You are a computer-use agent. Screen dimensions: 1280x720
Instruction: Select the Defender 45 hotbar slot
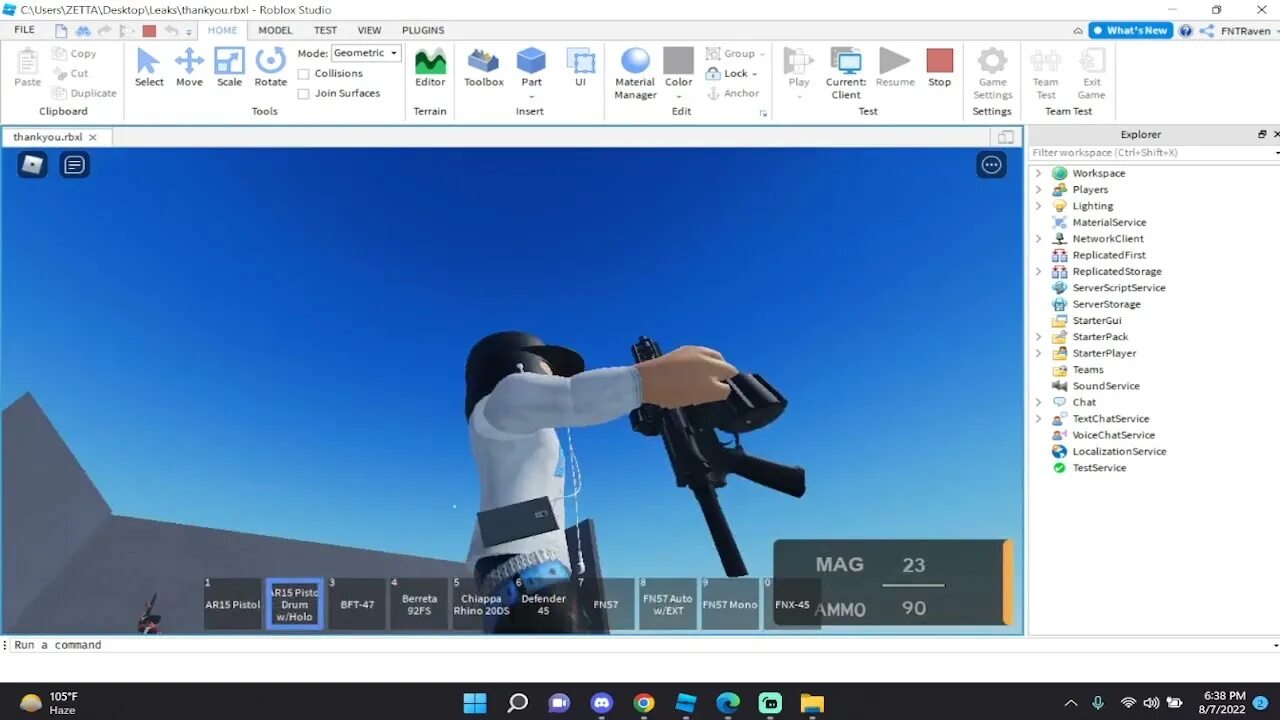[x=543, y=604]
